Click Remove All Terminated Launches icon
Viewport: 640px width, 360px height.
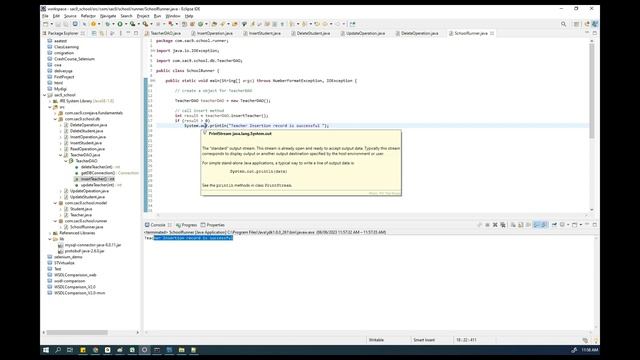[x=503, y=224]
